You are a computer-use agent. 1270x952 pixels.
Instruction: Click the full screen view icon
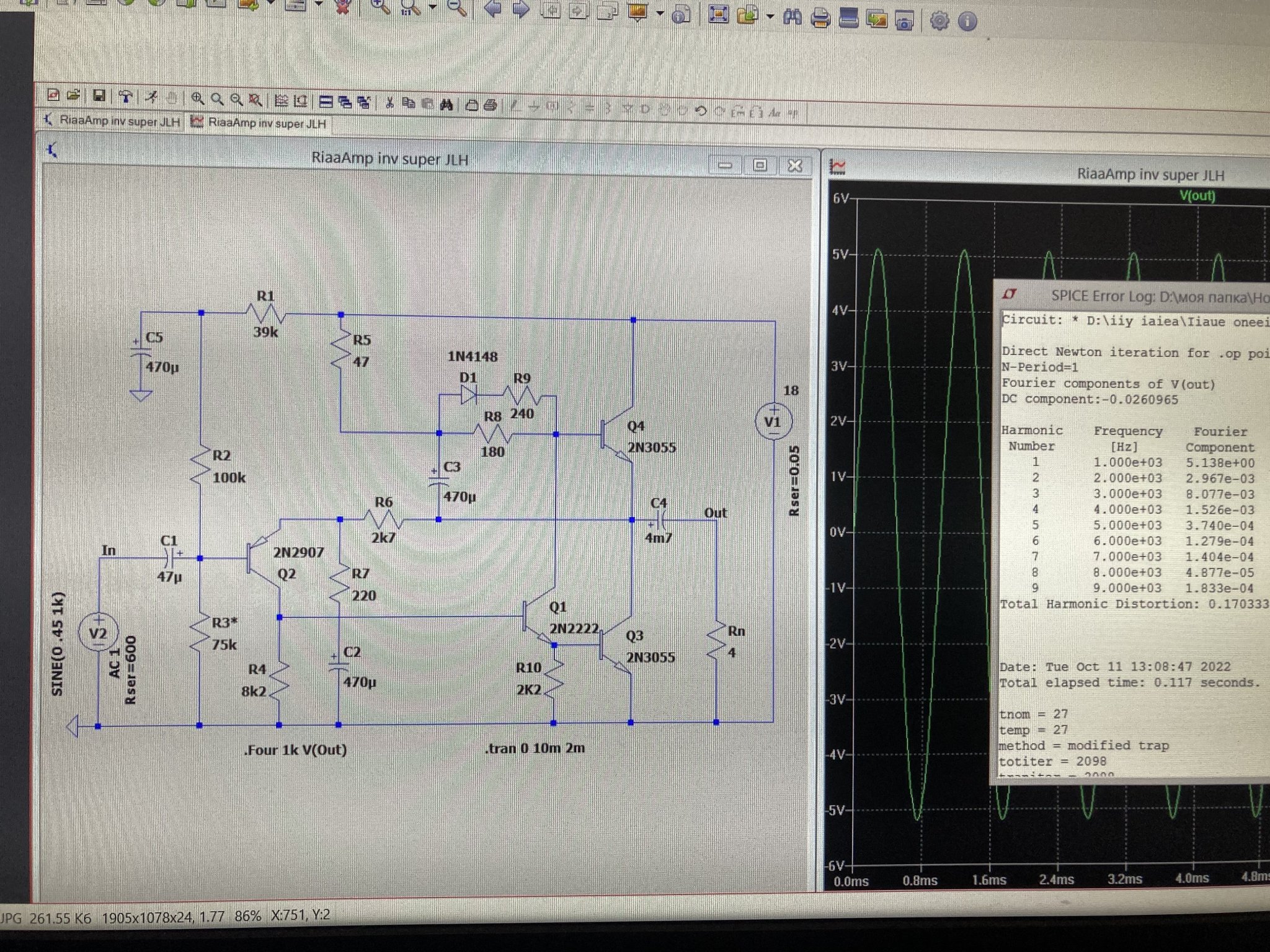tap(718, 14)
